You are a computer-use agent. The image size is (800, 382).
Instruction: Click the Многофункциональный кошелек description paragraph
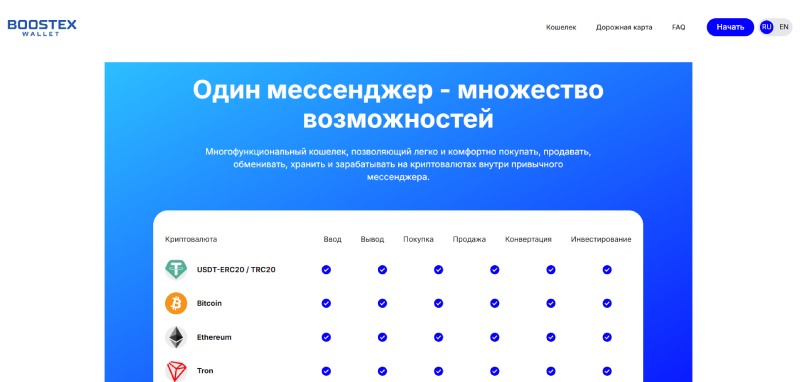click(x=398, y=165)
